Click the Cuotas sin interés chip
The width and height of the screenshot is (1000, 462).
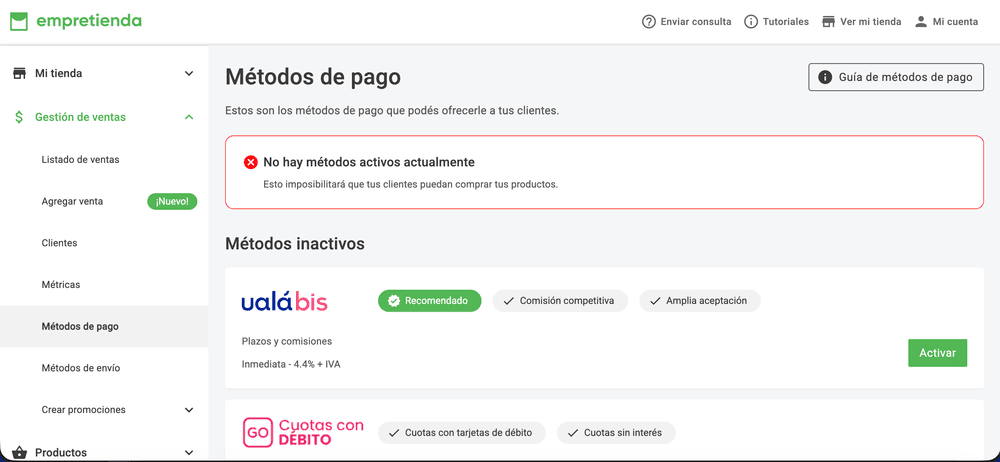point(616,433)
